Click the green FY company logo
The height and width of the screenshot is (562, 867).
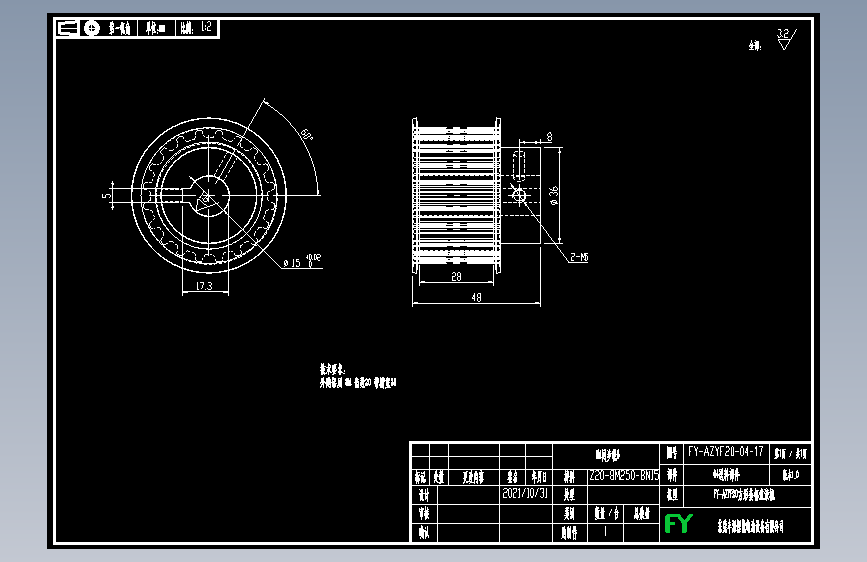click(678, 523)
